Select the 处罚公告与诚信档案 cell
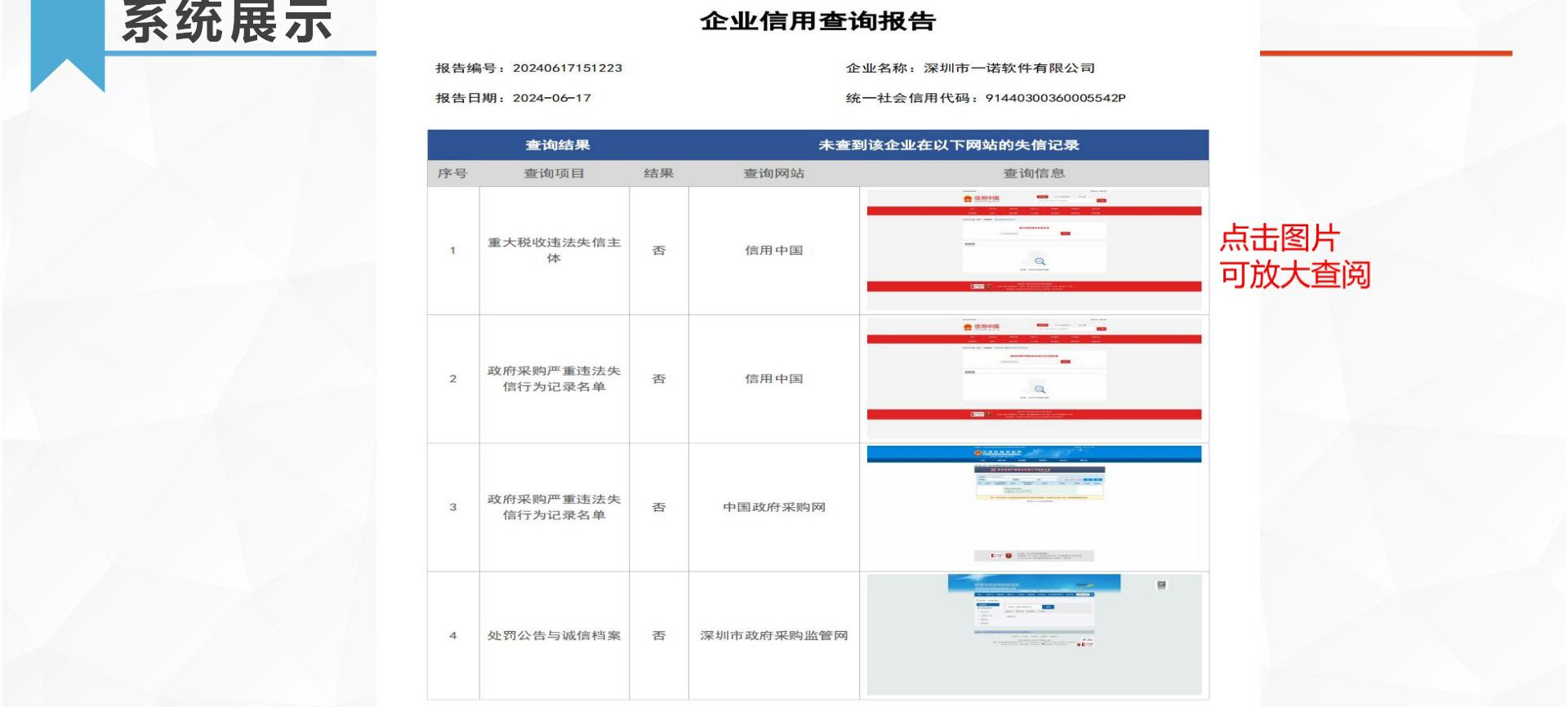 point(555,635)
